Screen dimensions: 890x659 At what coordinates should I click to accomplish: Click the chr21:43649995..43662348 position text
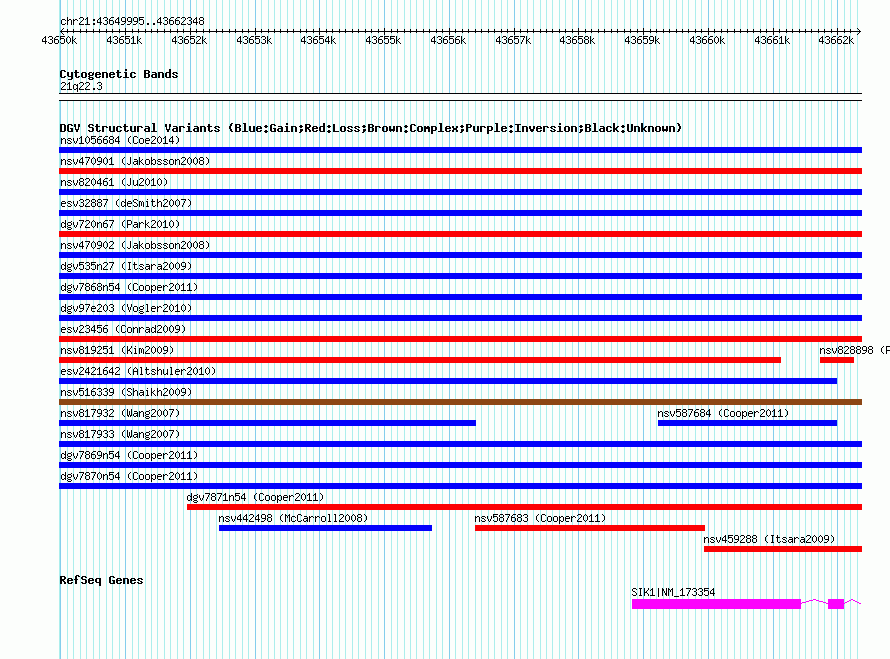coord(132,21)
